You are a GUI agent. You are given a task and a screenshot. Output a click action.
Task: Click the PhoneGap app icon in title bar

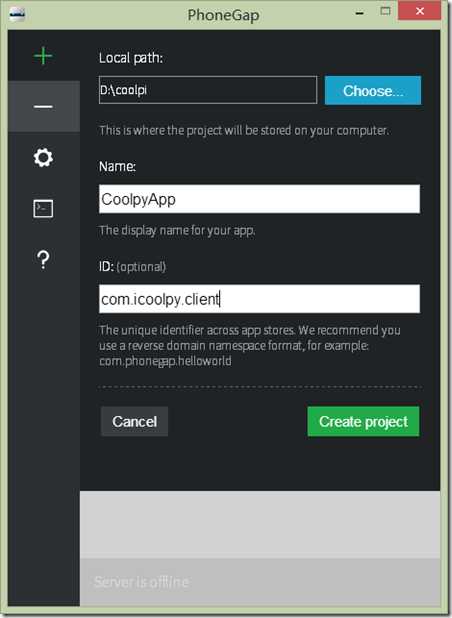pyautogui.click(x=17, y=15)
